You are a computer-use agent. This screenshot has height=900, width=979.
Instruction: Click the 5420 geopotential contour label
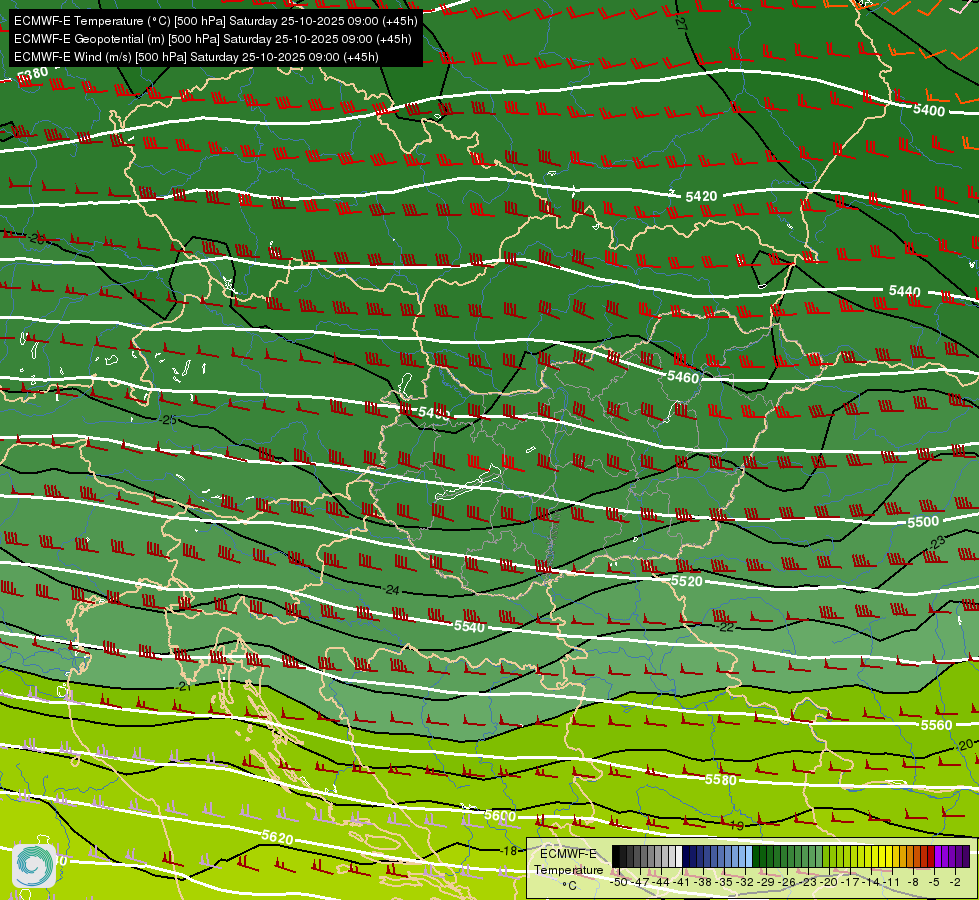(701, 196)
